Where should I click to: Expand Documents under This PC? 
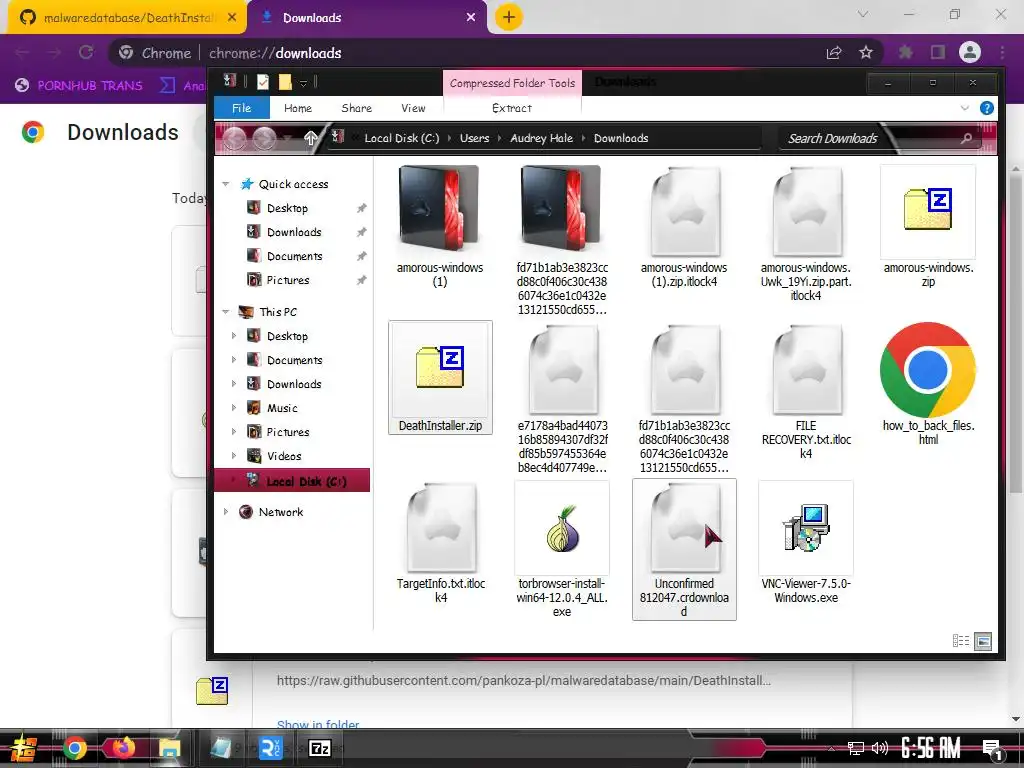[234, 360]
